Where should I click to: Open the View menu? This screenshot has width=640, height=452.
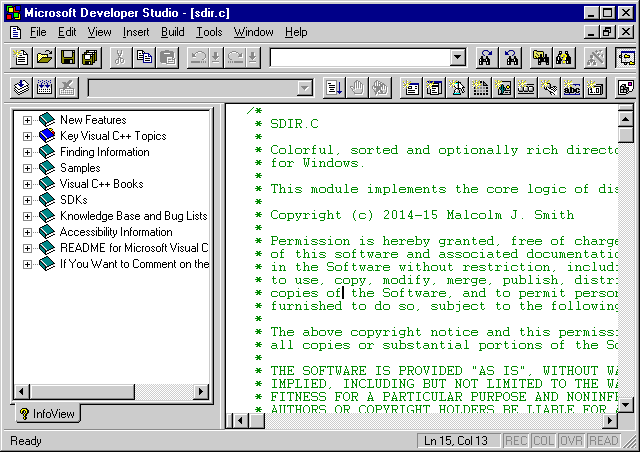(99, 32)
